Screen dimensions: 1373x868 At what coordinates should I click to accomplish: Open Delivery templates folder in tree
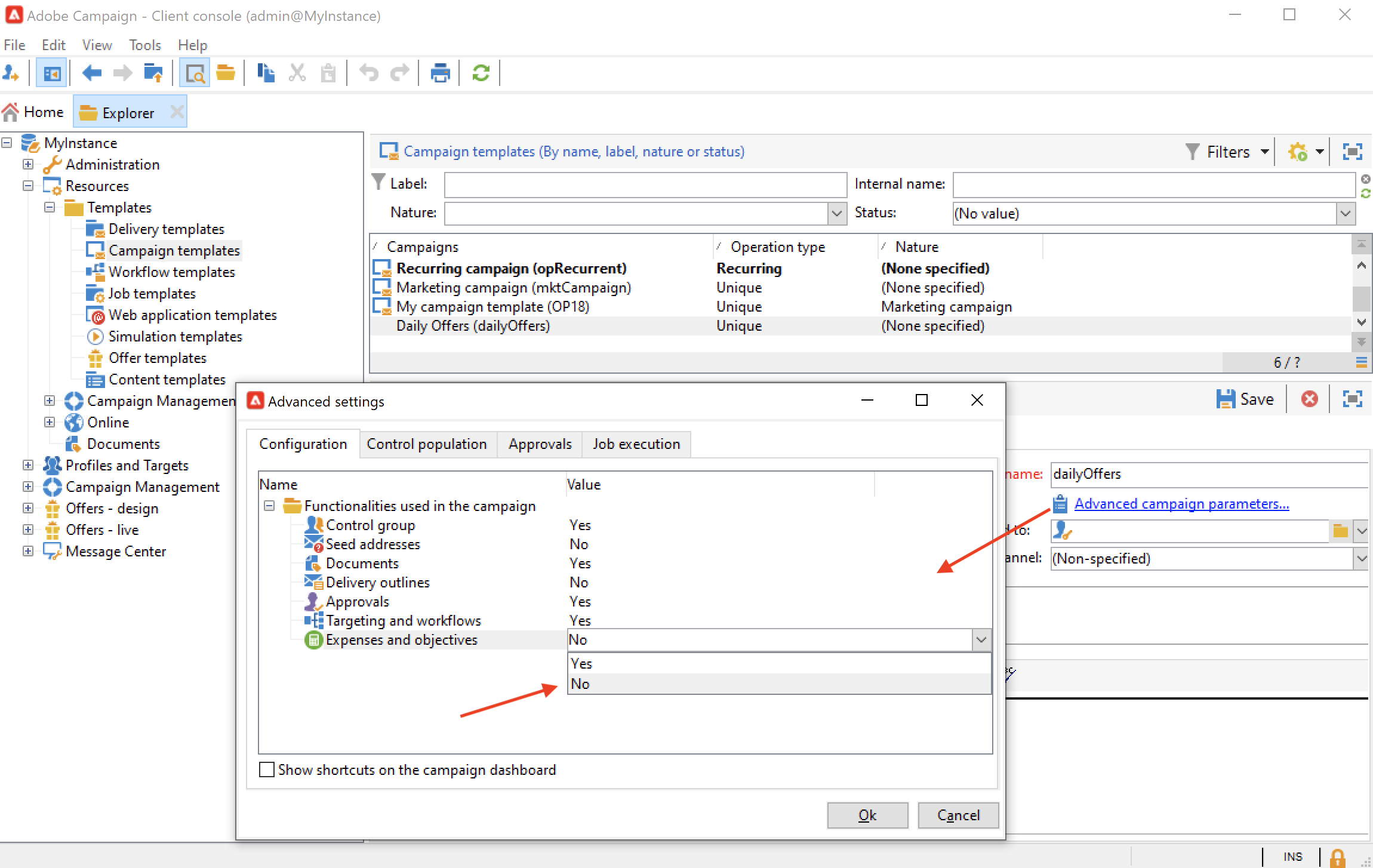(x=166, y=229)
